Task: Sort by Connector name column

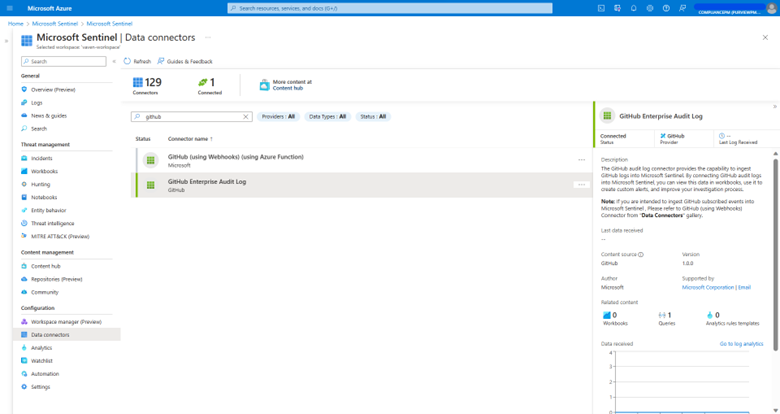Action: coord(190,139)
